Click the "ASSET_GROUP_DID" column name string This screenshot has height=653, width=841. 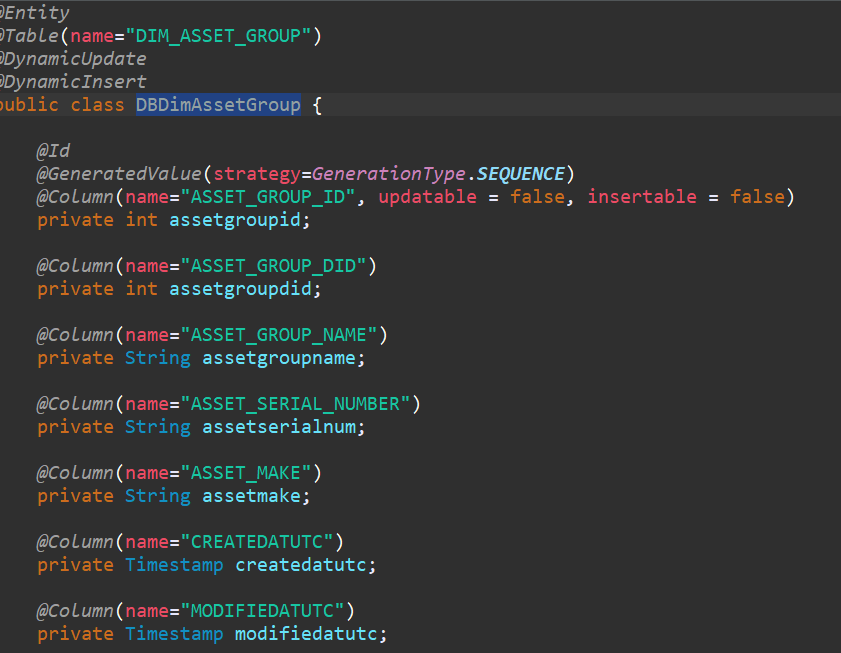[x=278, y=266]
